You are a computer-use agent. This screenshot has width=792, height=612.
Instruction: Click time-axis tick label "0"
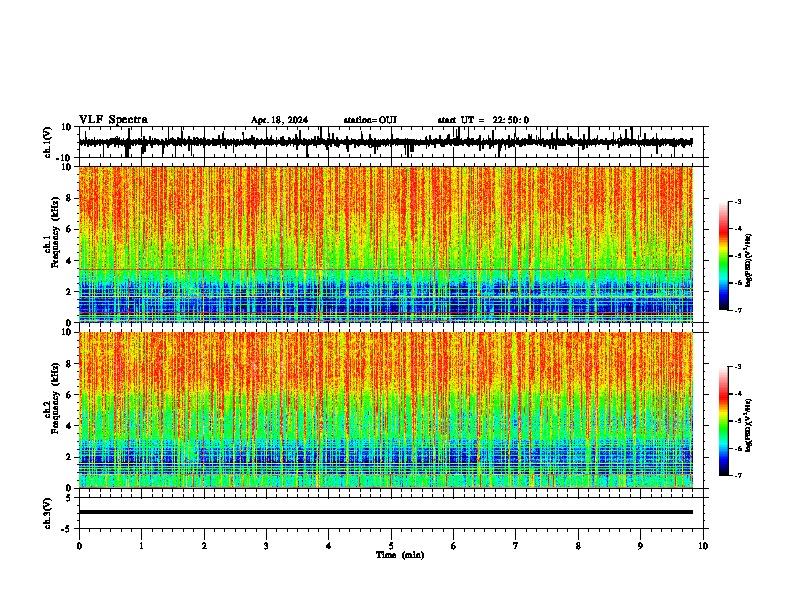pos(79,546)
